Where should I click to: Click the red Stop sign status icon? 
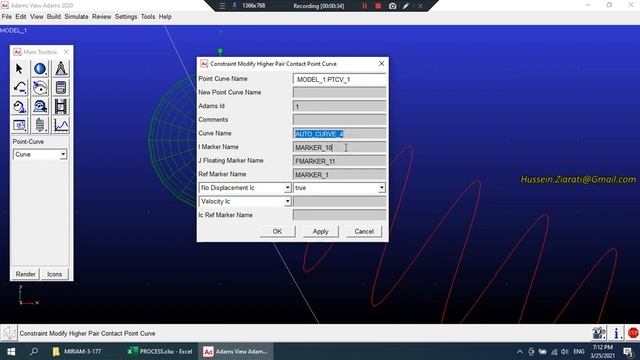633,333
